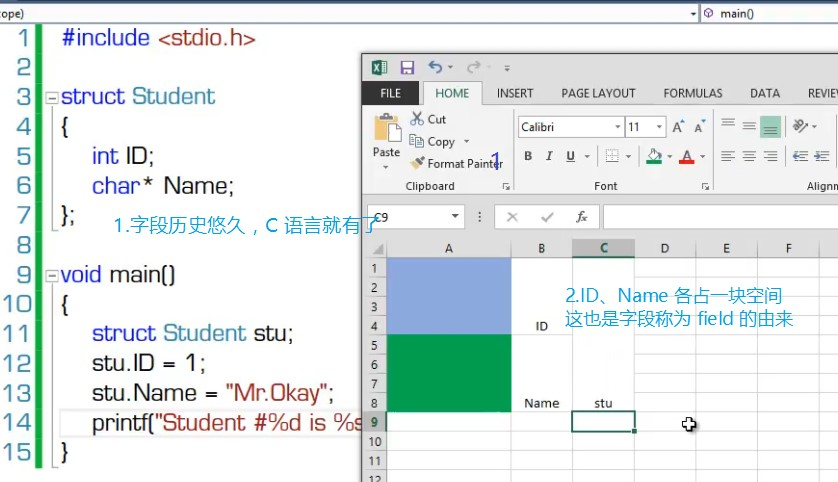Image resolution: width=838 pixels, height=482 pixels.
Task: Open the Font dialog launcher
Action: (x=705, y=186)
